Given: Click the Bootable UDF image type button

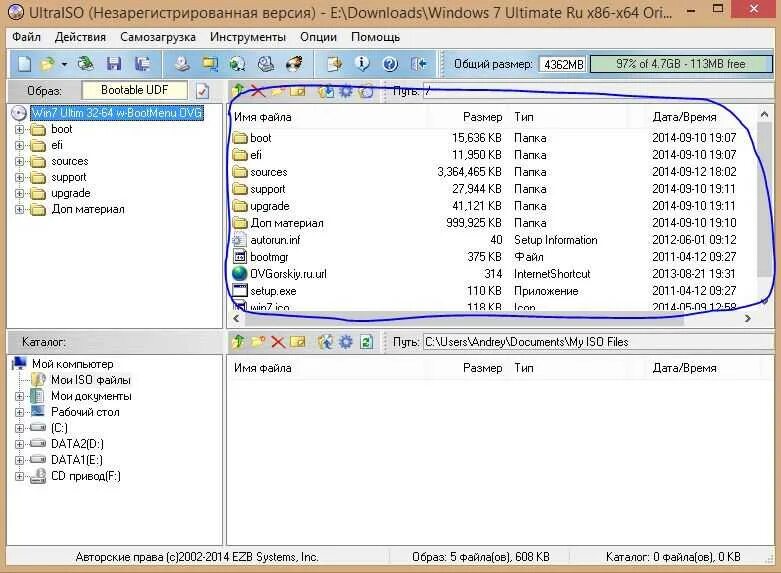Looking at the screenshot, I should coord(134,90).
